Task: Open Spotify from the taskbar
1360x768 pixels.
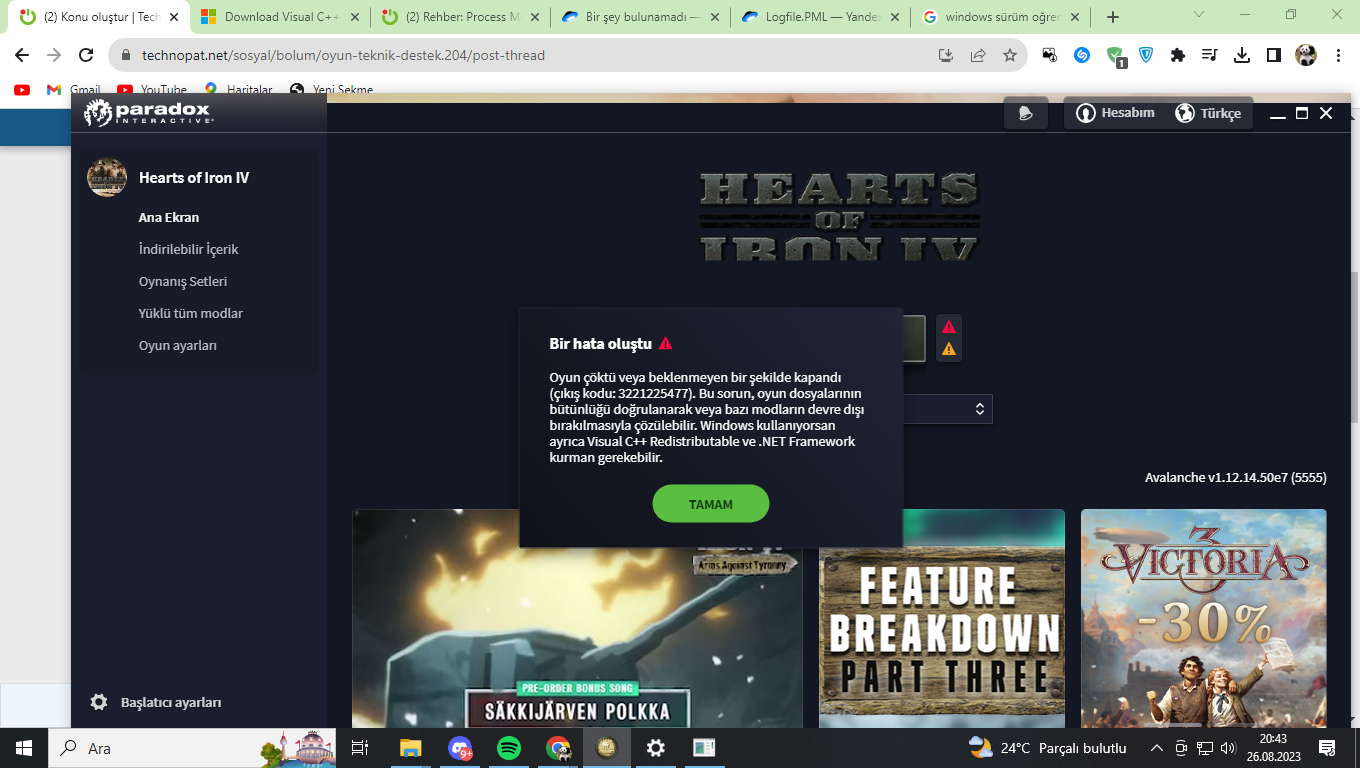Action: (509, 748)
